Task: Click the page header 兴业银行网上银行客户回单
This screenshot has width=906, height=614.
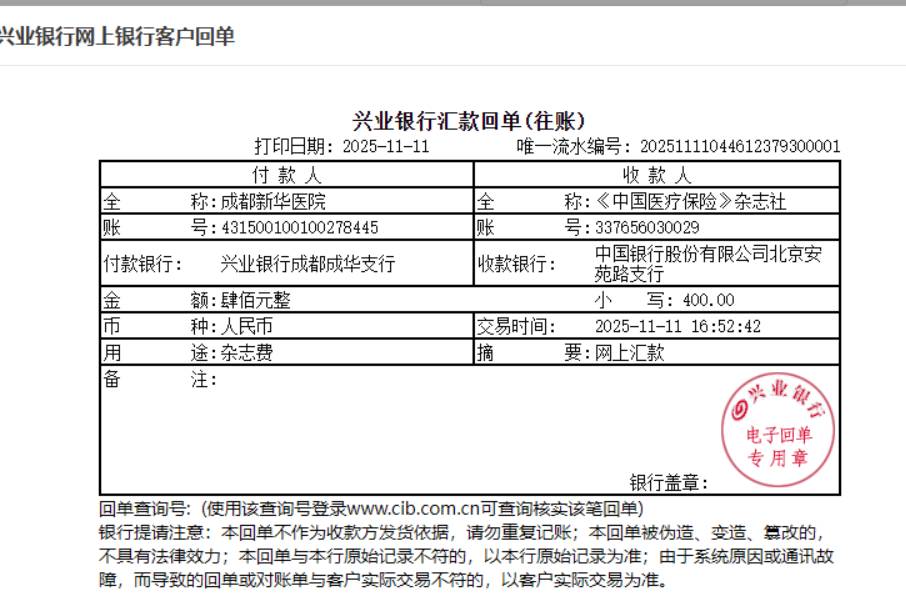Action: [117, 37]
